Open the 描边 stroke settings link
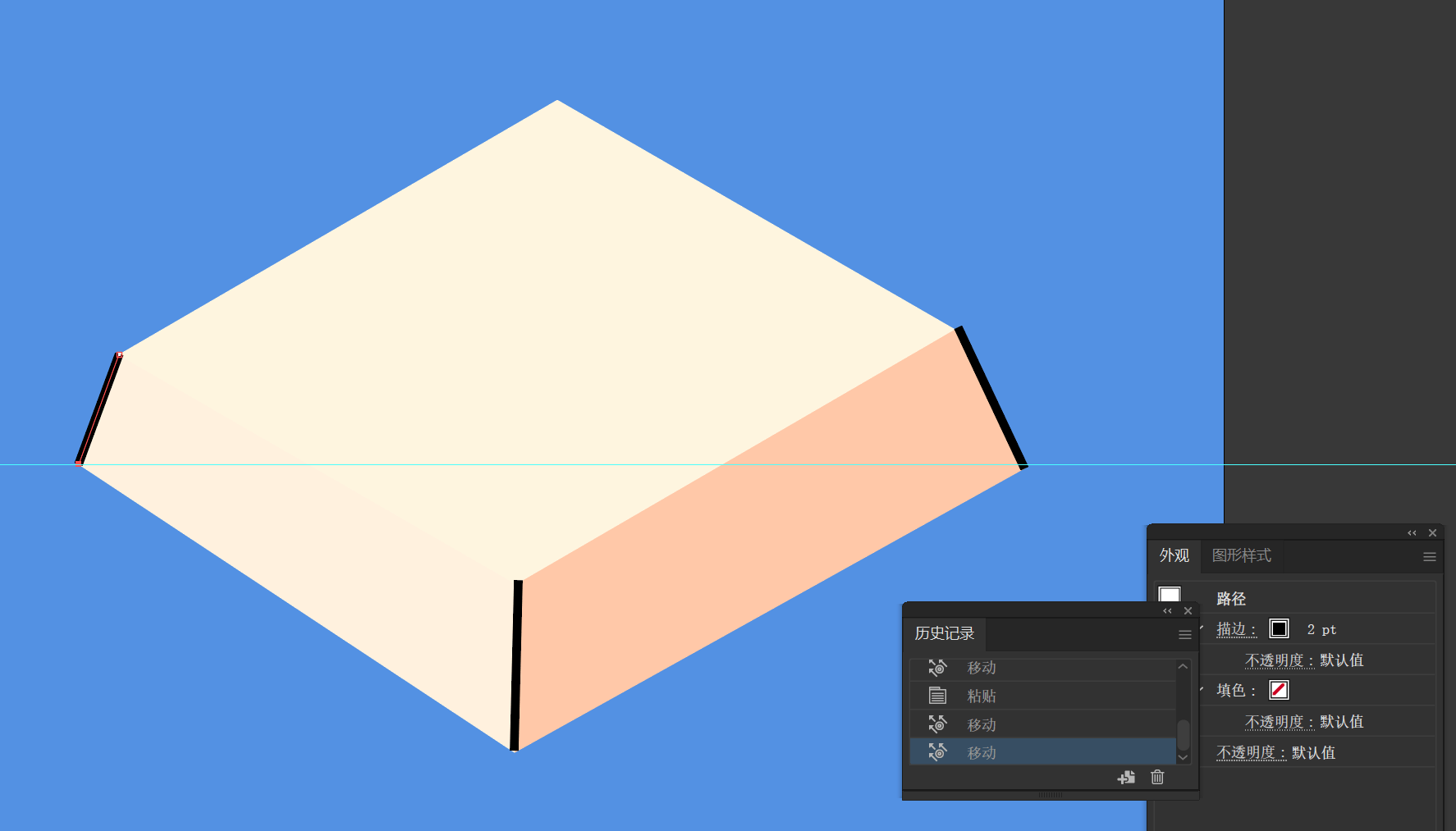1456x831 pixels. (1235, 629)
